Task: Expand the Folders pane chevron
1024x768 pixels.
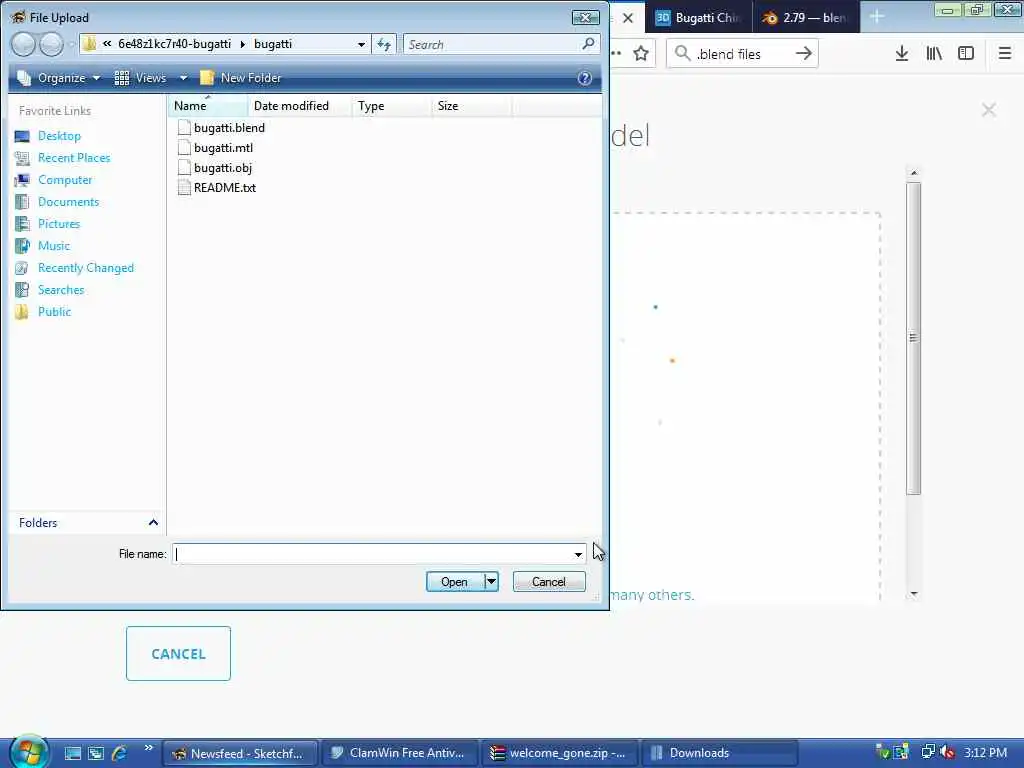Action: [x=153, y=522]
